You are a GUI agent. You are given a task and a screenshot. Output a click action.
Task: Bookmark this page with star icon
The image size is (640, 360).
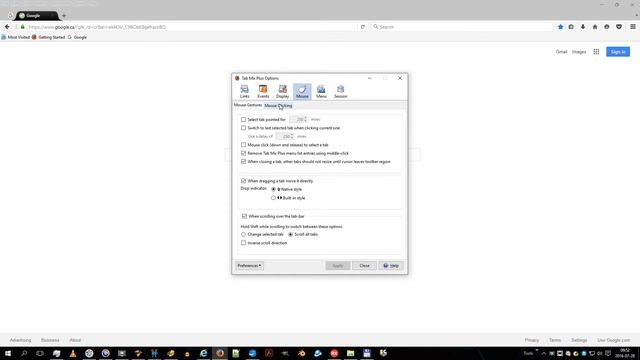click(560, 27)
